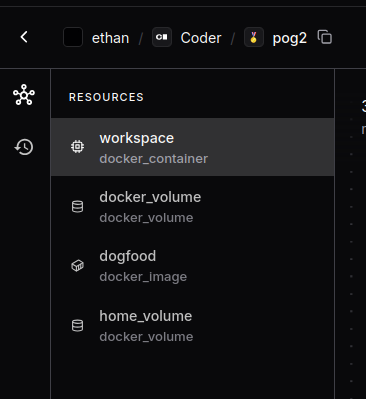Open the resources graph sidebar tab

24,95
